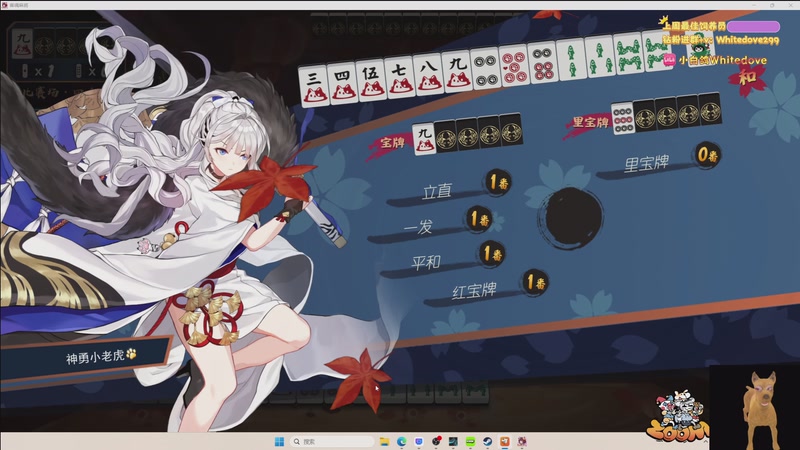Click the 1番 badge next to 一发

[479, 219]
